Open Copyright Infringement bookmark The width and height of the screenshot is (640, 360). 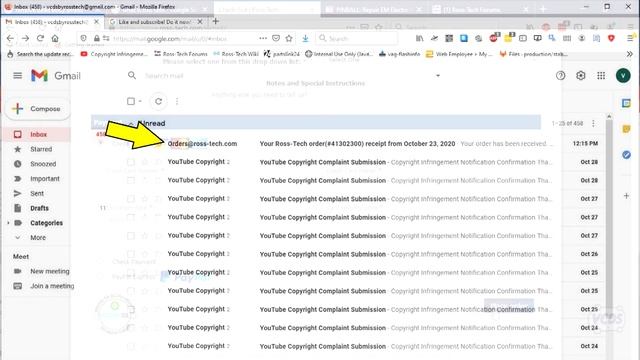114,54
